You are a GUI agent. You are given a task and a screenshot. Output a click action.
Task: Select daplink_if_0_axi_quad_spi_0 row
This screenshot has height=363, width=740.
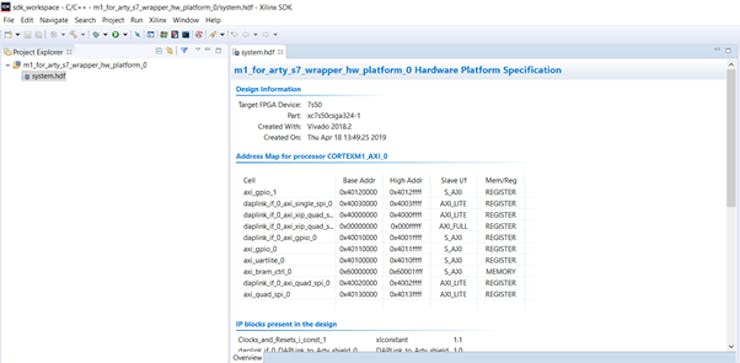point(286,283)
